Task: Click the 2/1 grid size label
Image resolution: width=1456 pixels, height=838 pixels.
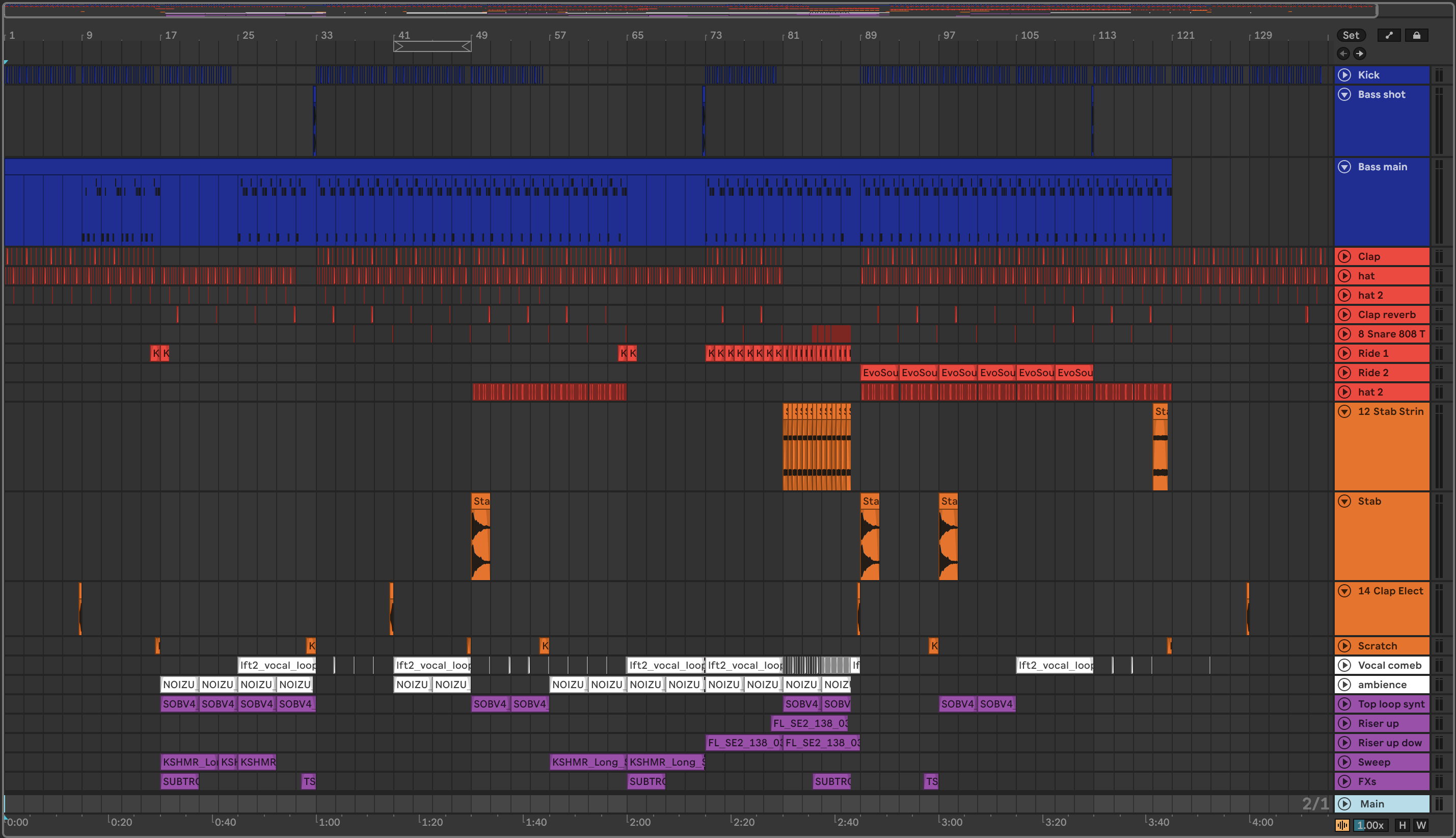Action: point(1315,803)
